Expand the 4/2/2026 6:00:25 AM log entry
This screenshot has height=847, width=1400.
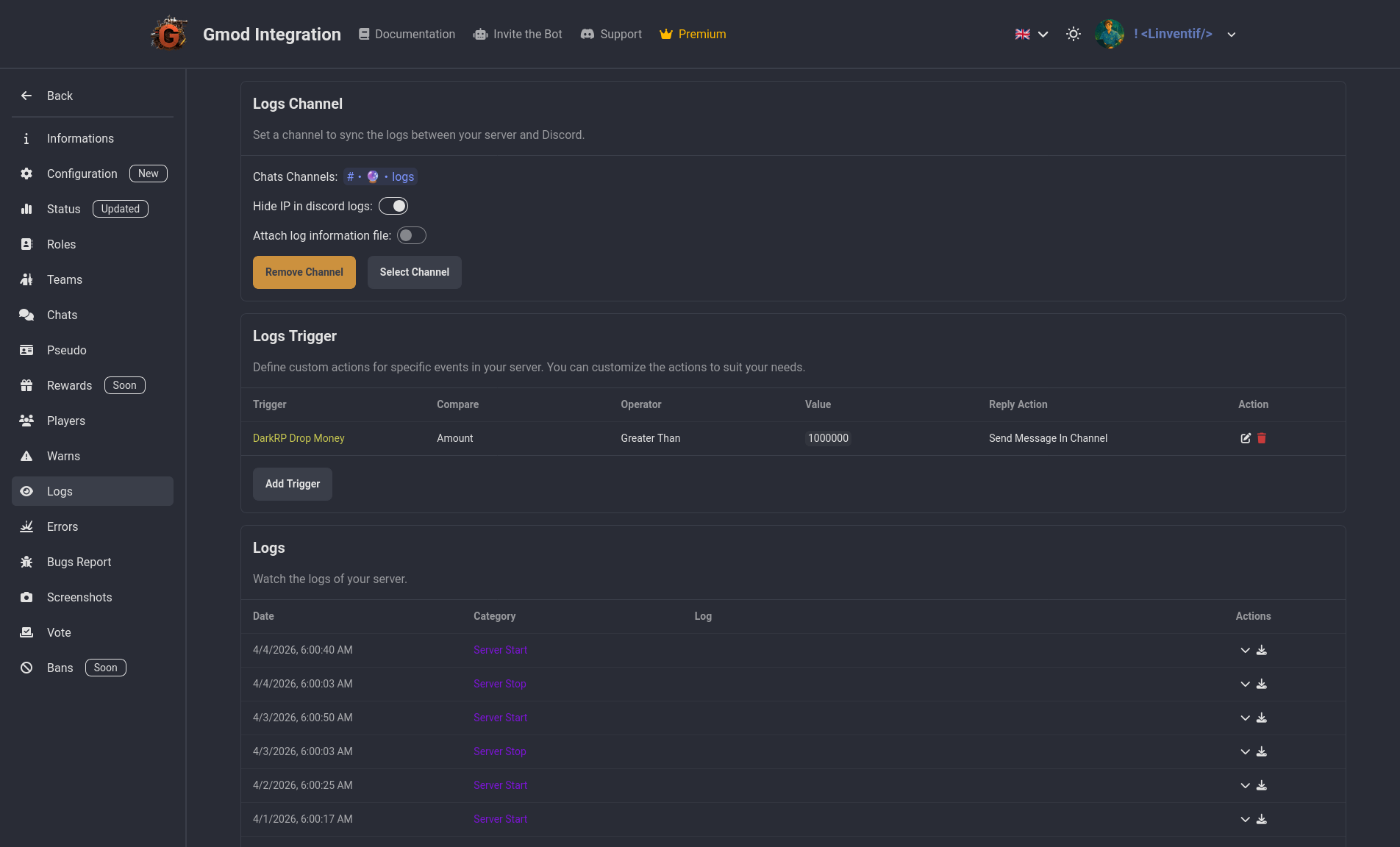tap(1245, 785)
